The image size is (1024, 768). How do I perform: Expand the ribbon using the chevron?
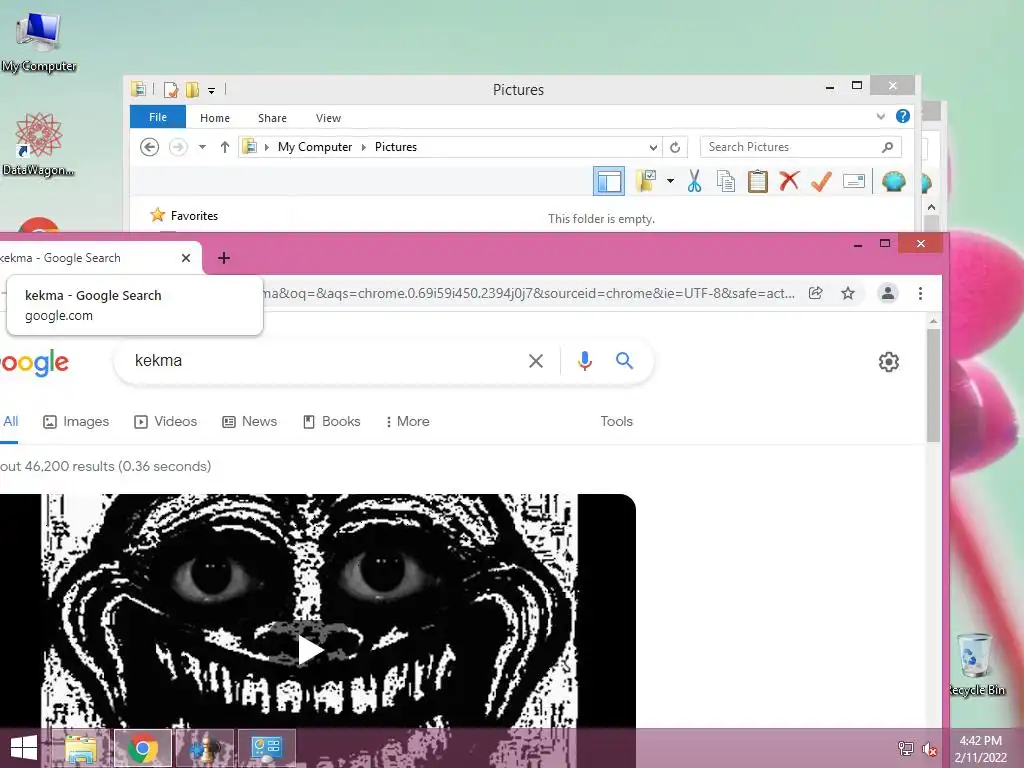coord(880,117)
